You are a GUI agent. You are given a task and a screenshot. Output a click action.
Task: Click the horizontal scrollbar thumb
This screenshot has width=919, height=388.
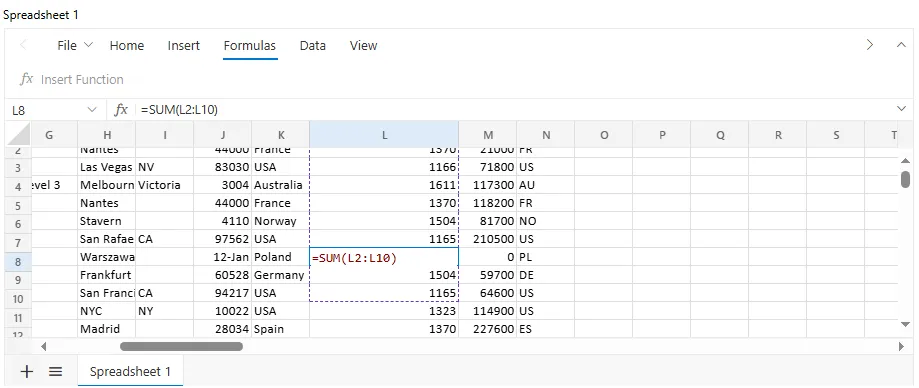click(181, 346)
